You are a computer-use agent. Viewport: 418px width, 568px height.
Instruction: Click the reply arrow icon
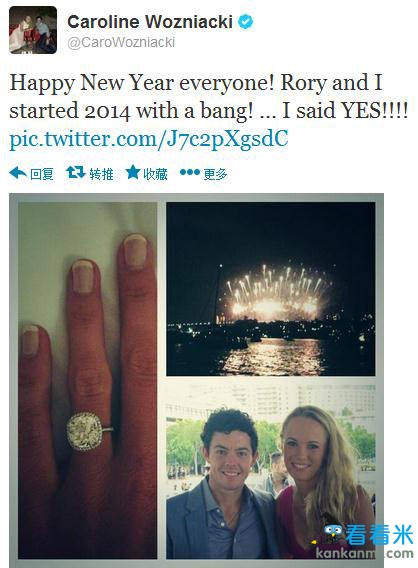[x=17, y=173]
